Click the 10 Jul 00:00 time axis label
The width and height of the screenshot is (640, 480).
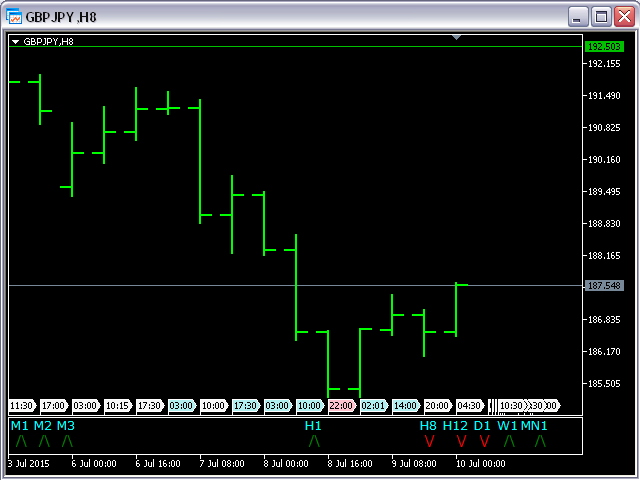[481, 464]
